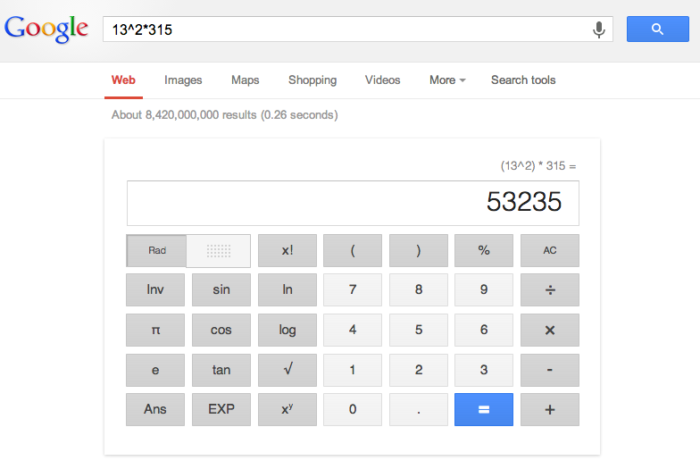Click the calculator result display 53235
The image size is (700, 469).
(352, 203)
